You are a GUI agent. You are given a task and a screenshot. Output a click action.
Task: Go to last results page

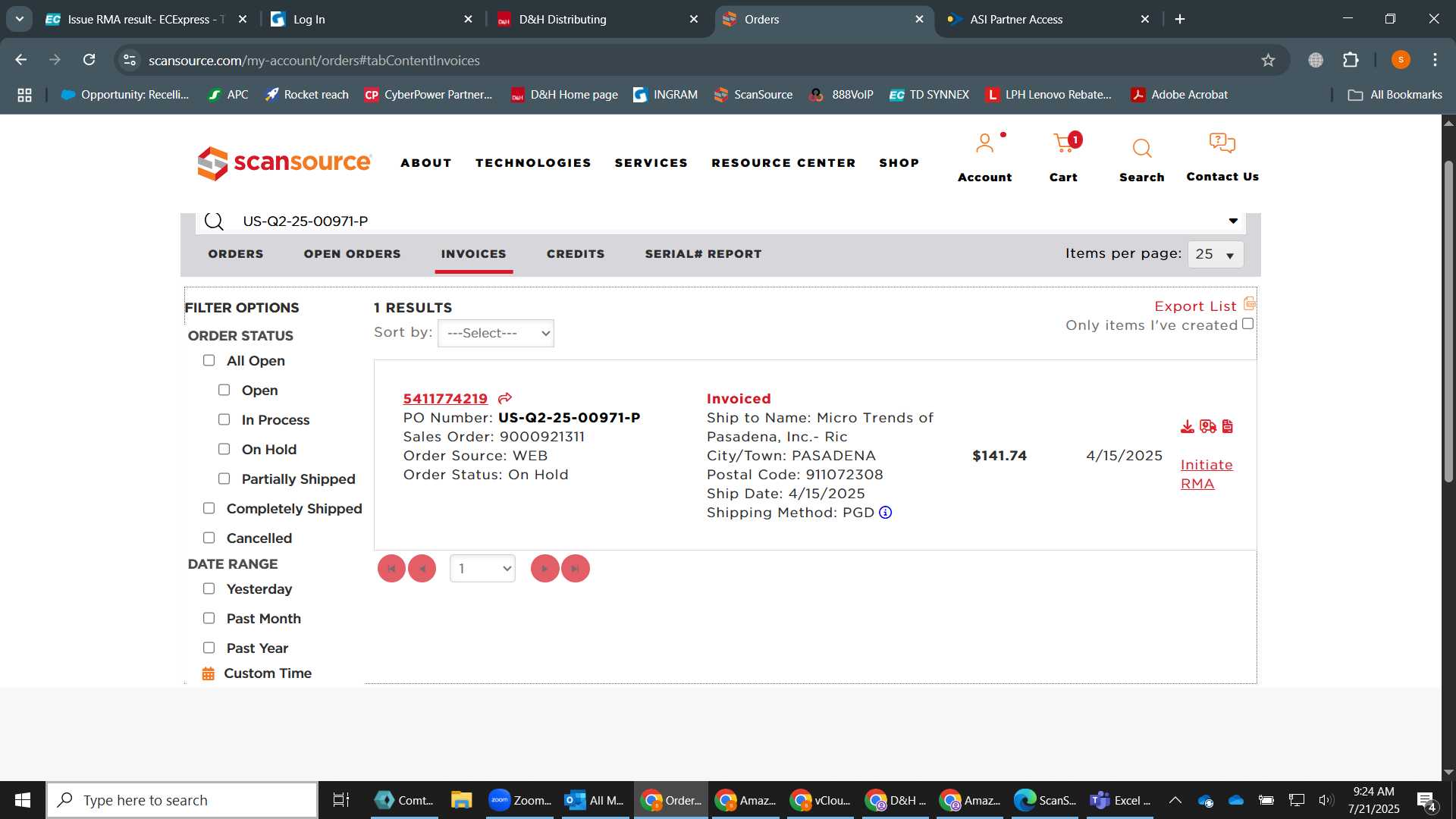tap(576, 569)
